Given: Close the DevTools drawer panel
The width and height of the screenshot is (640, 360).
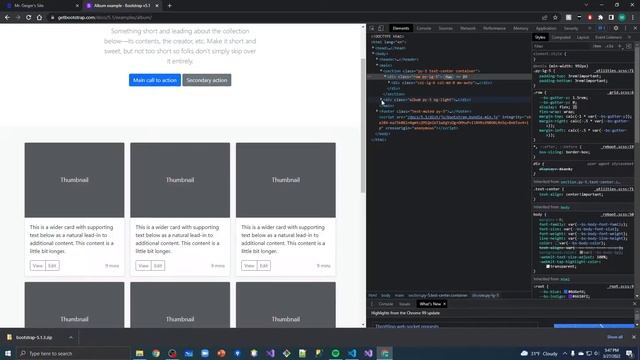Looking at the screenshot, I should click(634, 304).
